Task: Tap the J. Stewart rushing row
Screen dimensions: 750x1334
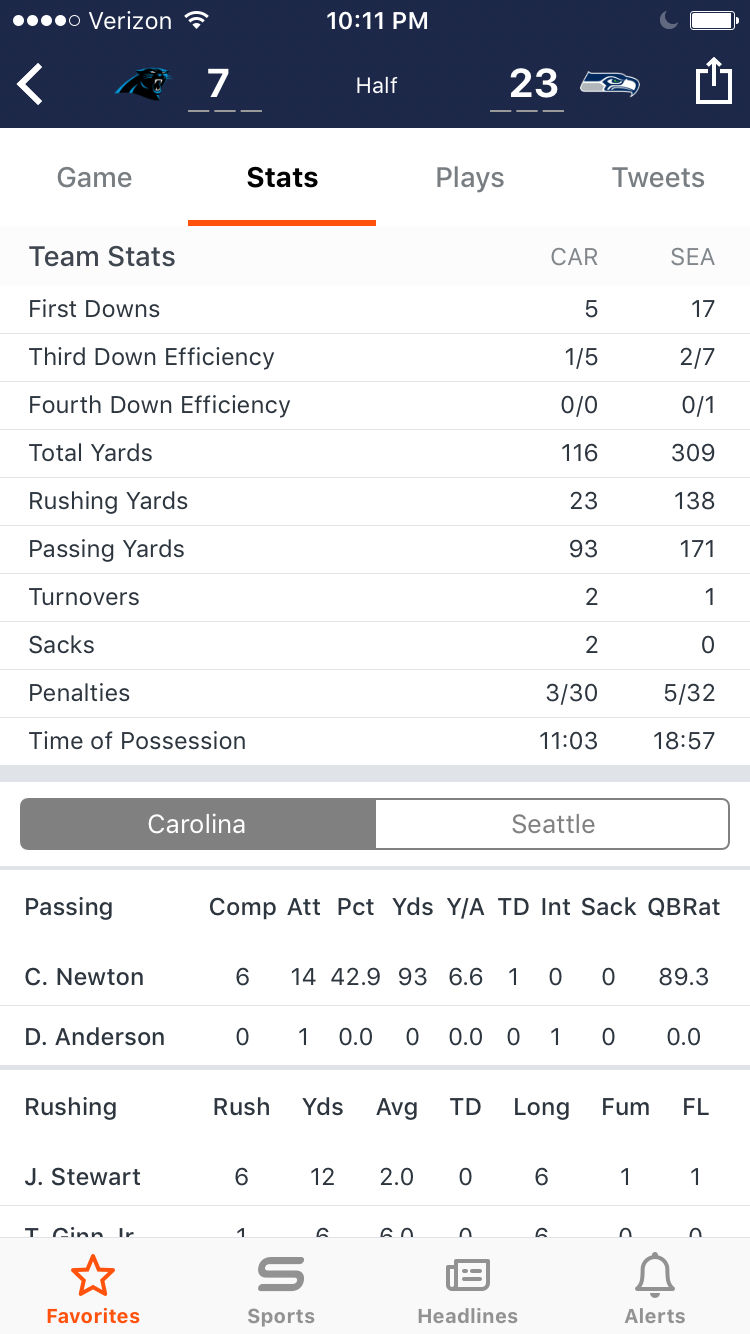Action: pyautogui.click(x=375, y=1177)
